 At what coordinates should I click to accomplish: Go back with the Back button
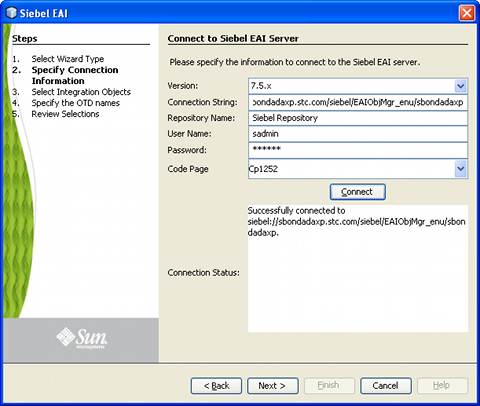[x=216, y=386]
